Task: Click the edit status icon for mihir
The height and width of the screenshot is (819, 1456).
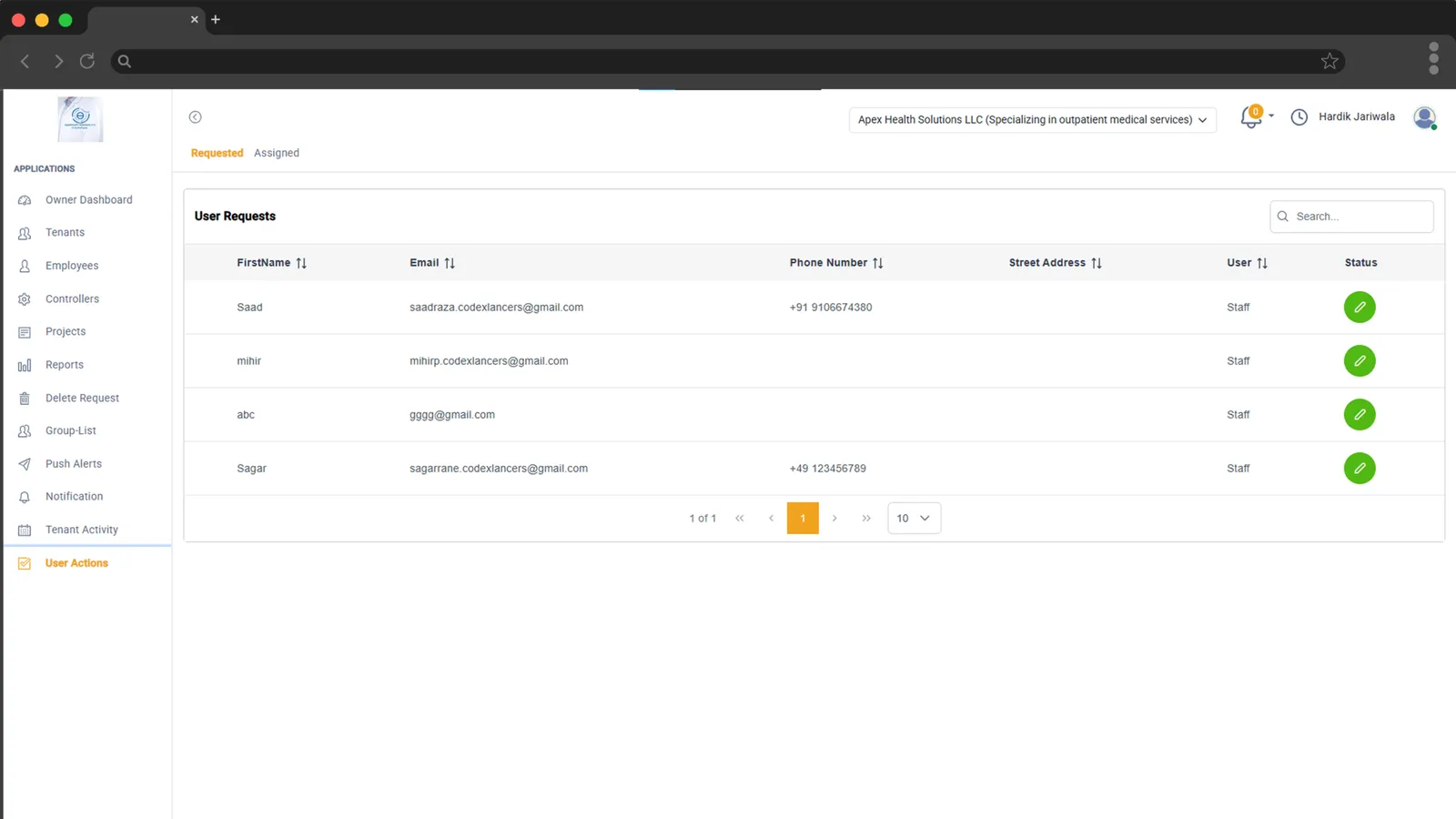Action: coord(1360,361)
